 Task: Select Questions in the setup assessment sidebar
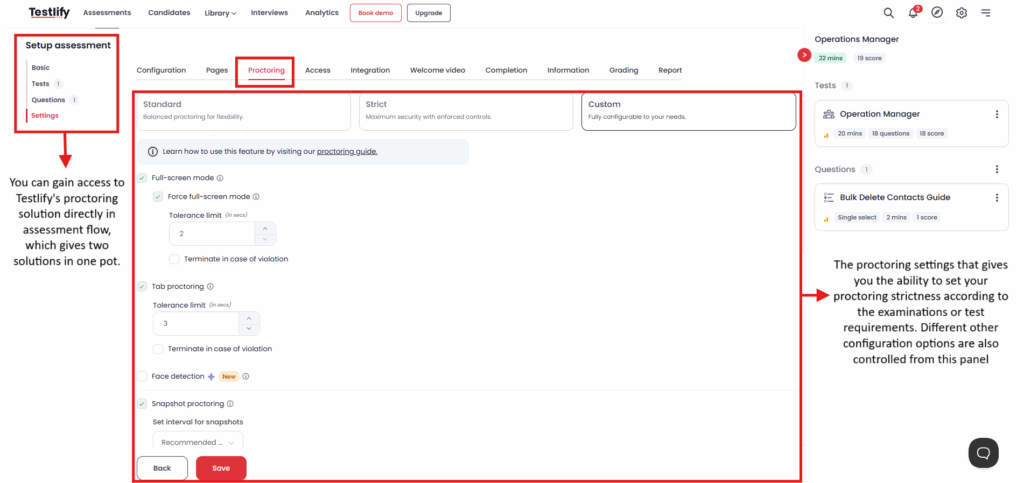[x=48, y=100]
